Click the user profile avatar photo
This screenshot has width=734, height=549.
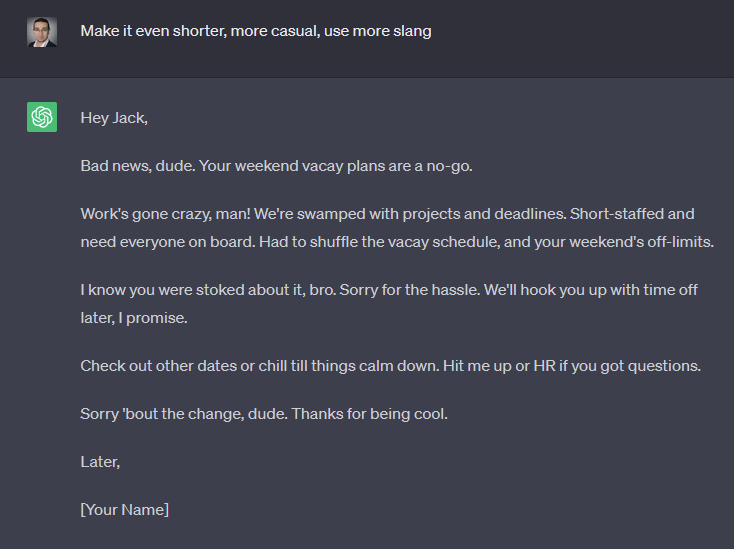(42, 32)
